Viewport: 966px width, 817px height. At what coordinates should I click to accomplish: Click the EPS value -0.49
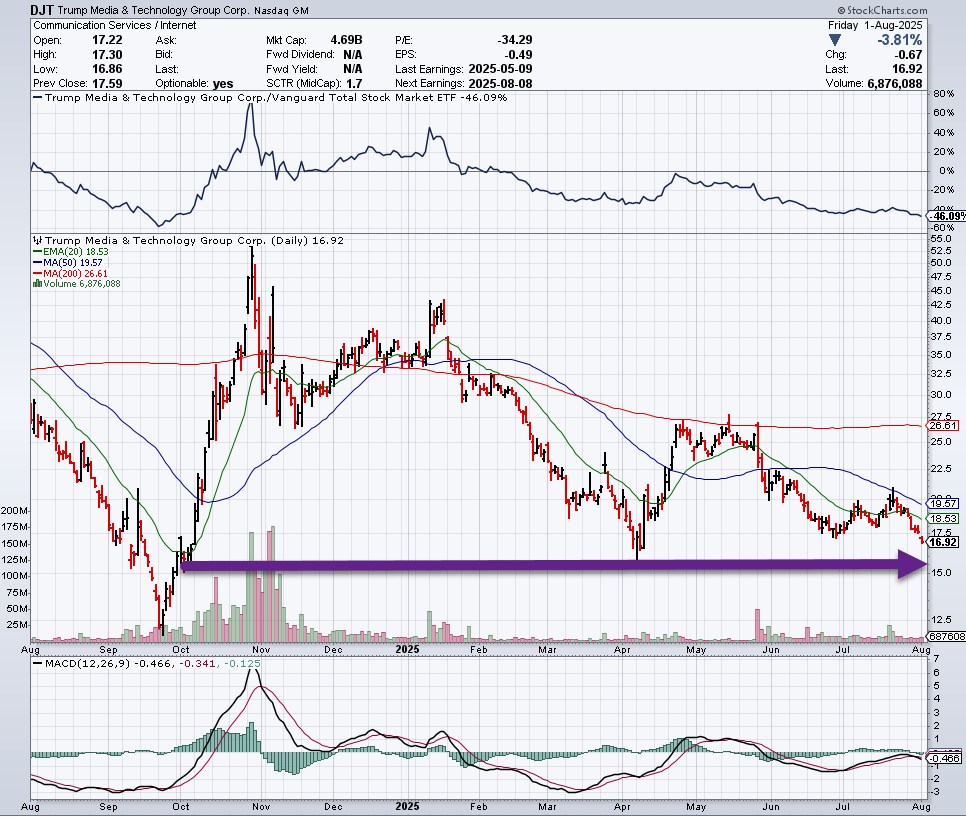(x=518, y=55)
